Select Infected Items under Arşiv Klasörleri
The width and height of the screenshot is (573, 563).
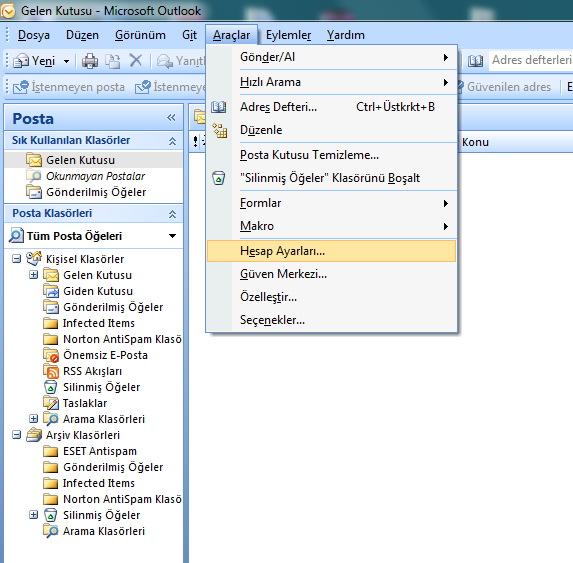pyautogui.click(x=99, y=483)
